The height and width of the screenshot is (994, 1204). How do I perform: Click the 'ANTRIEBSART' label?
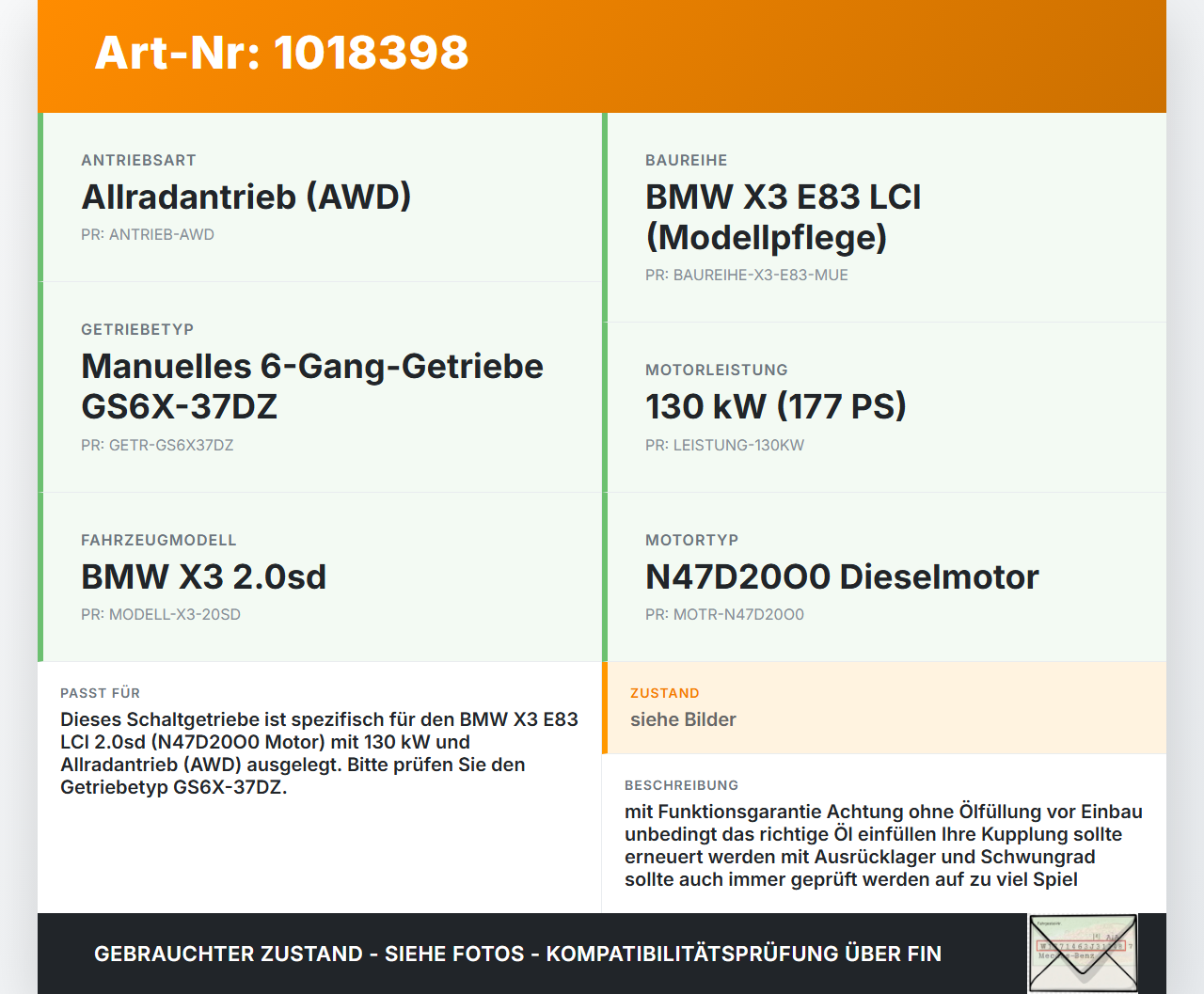click(138, 161)
